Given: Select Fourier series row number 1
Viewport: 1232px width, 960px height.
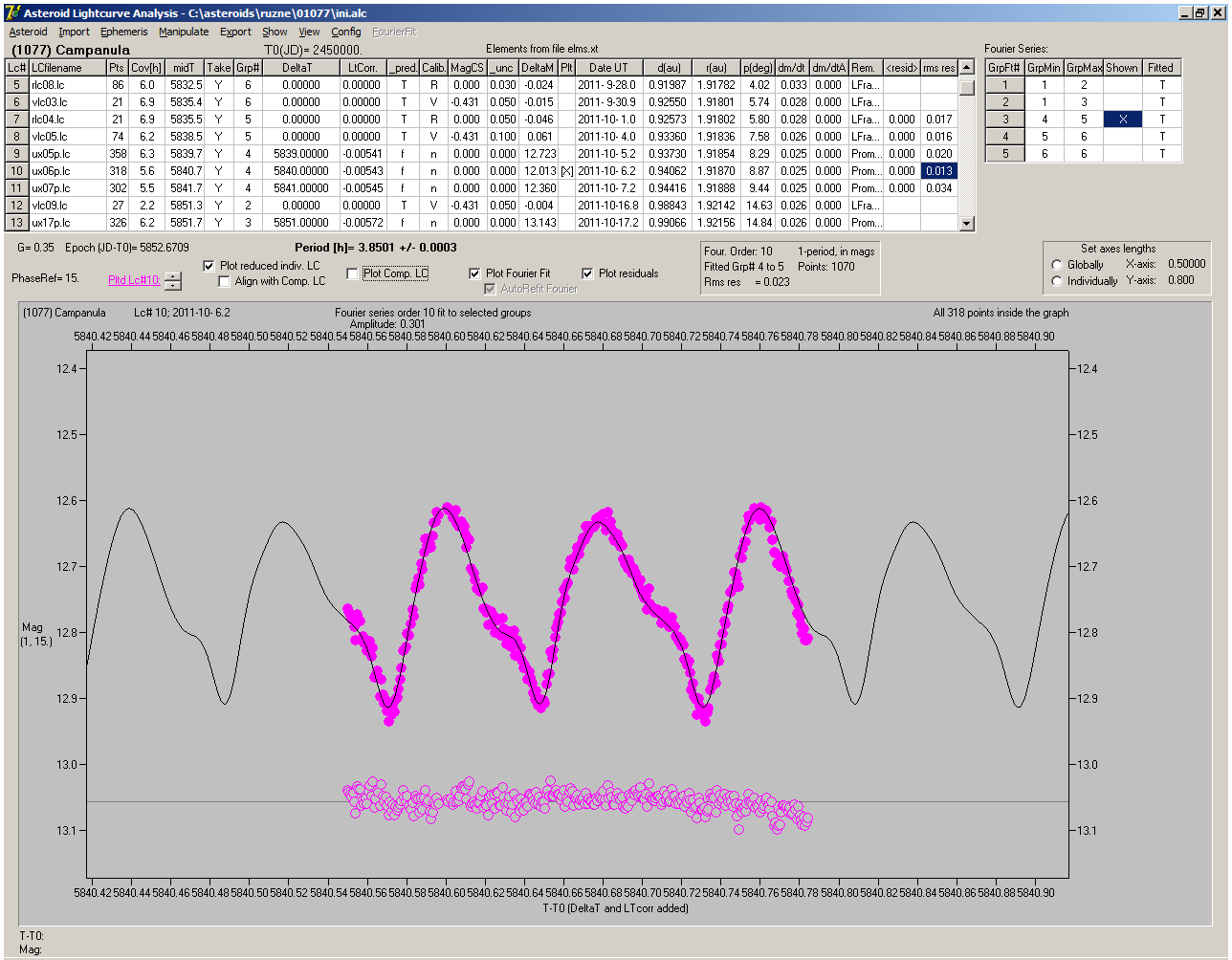Looking at the screenshot, I should coord(1005,85).
